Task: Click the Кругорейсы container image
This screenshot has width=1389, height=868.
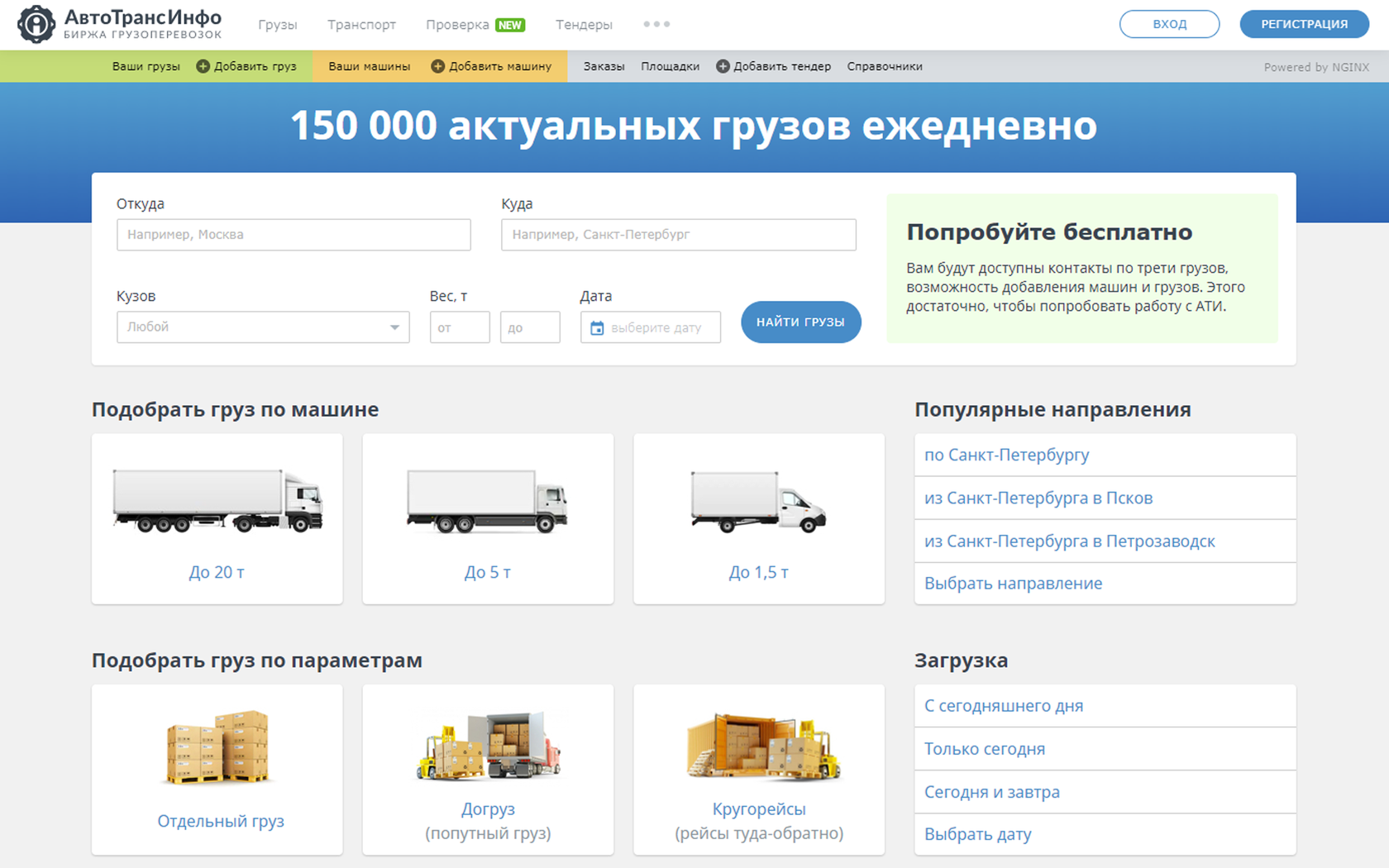Action: [762, 747]
